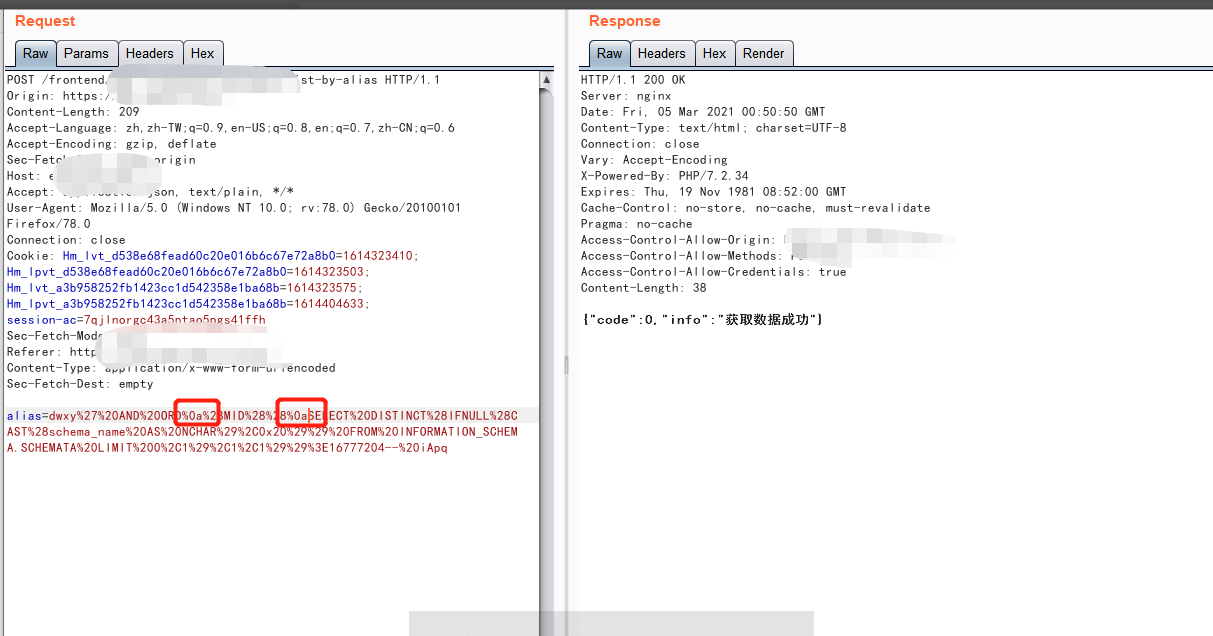Select the Raw tab in Response panel
This screenshot has height=636, width=1213.
(609, 54)
